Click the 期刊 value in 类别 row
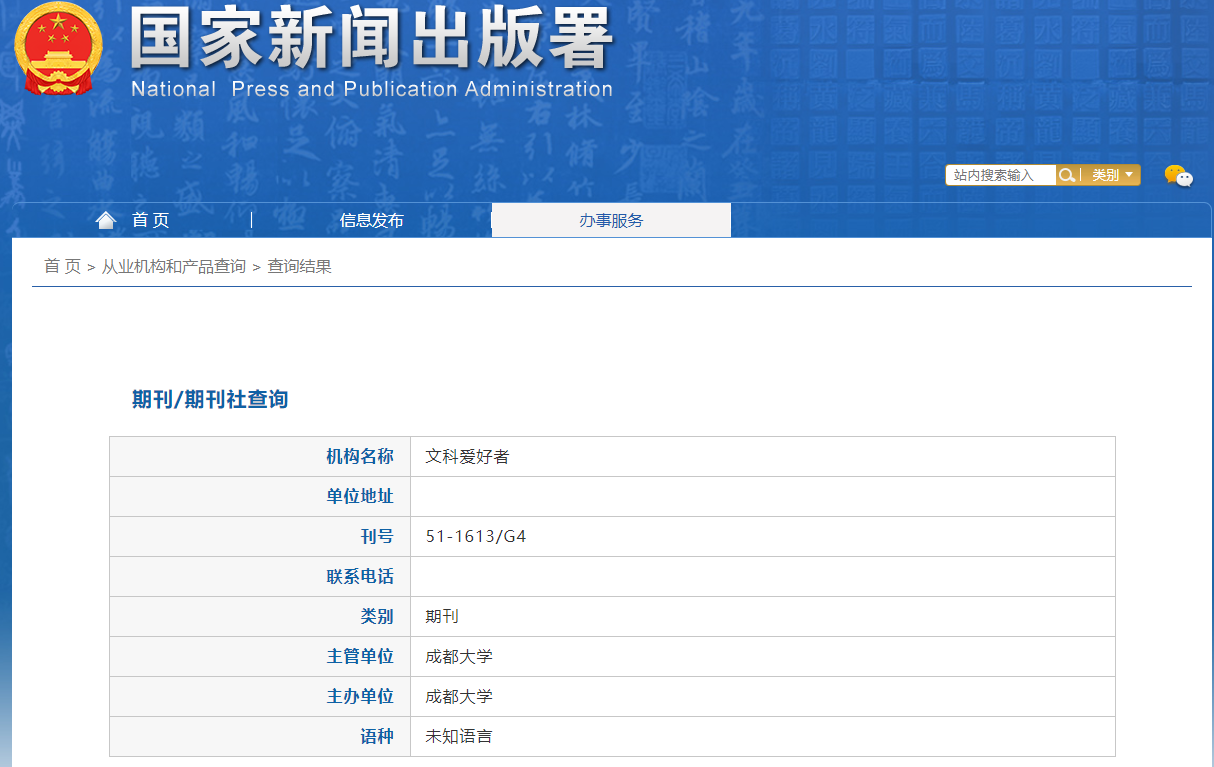Image resolution: width=1214 pixels, height=767 pixels. pos(442,617)
